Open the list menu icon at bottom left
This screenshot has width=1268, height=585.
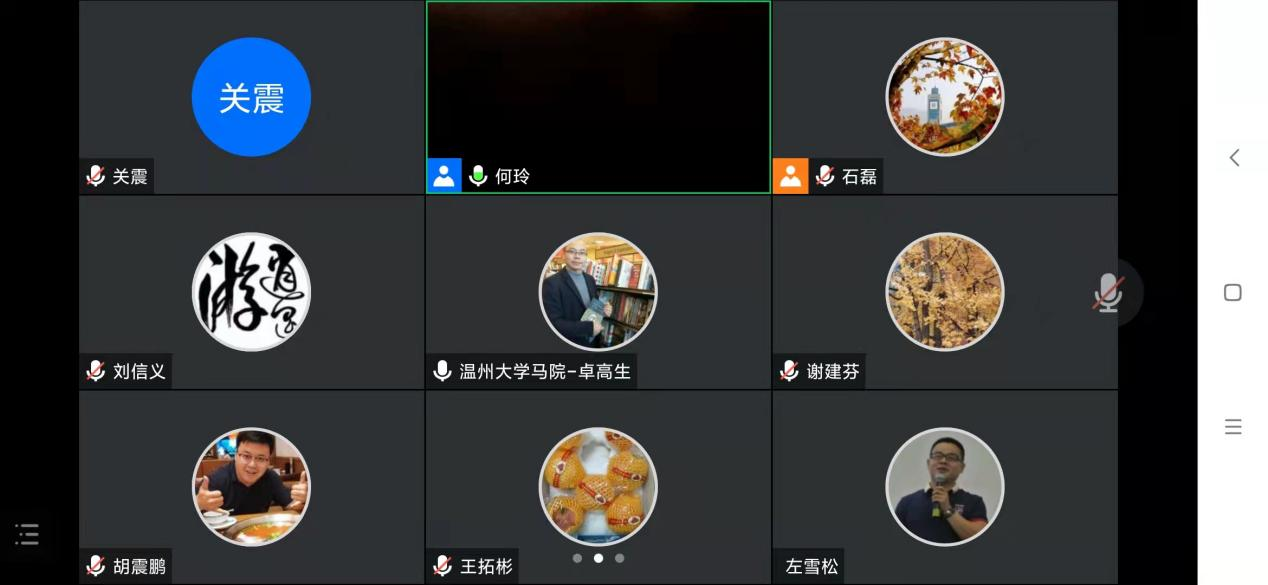[x=28, y=534]
